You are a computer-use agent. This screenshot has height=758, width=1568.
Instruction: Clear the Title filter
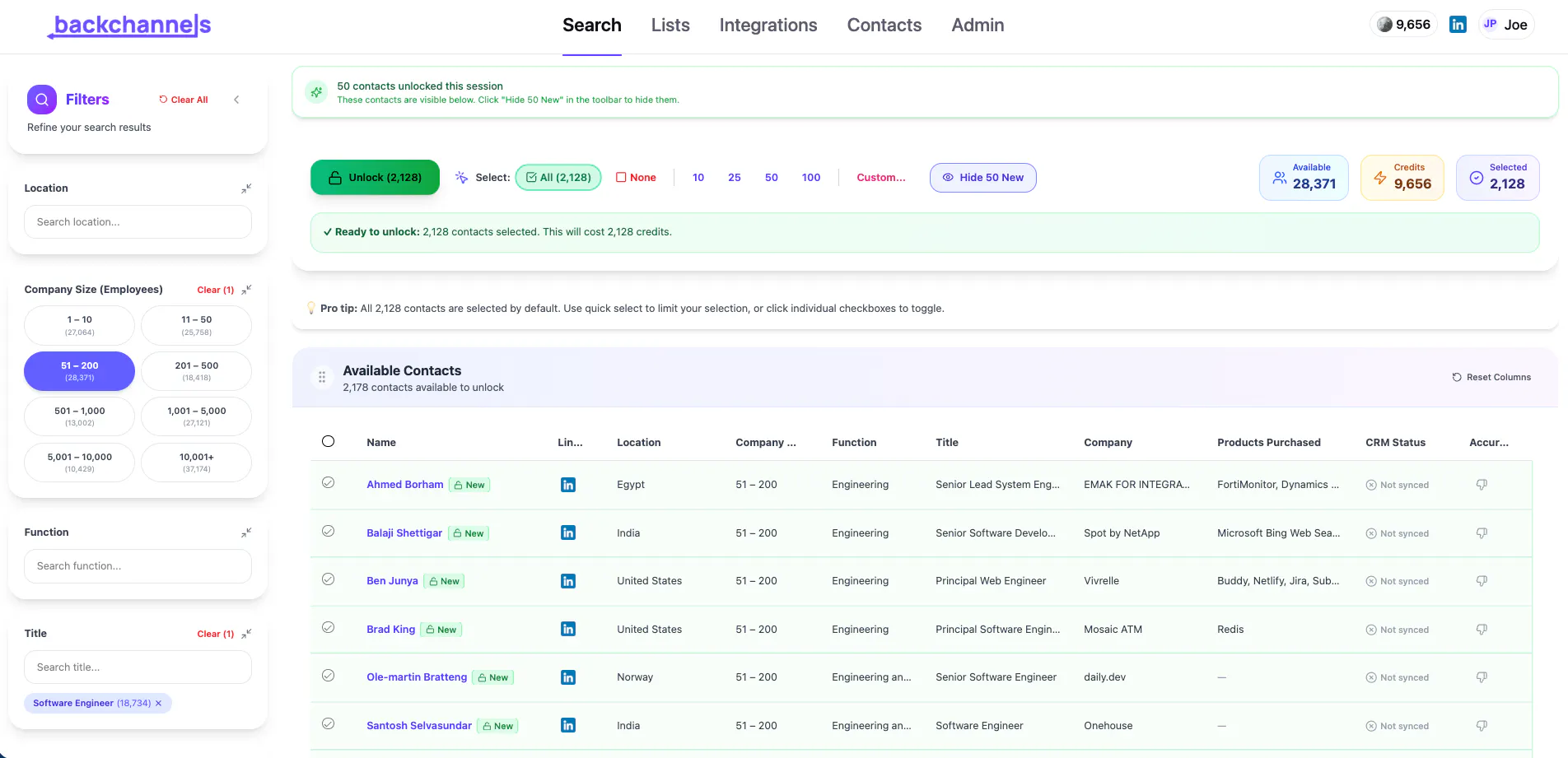pos(216,634)
